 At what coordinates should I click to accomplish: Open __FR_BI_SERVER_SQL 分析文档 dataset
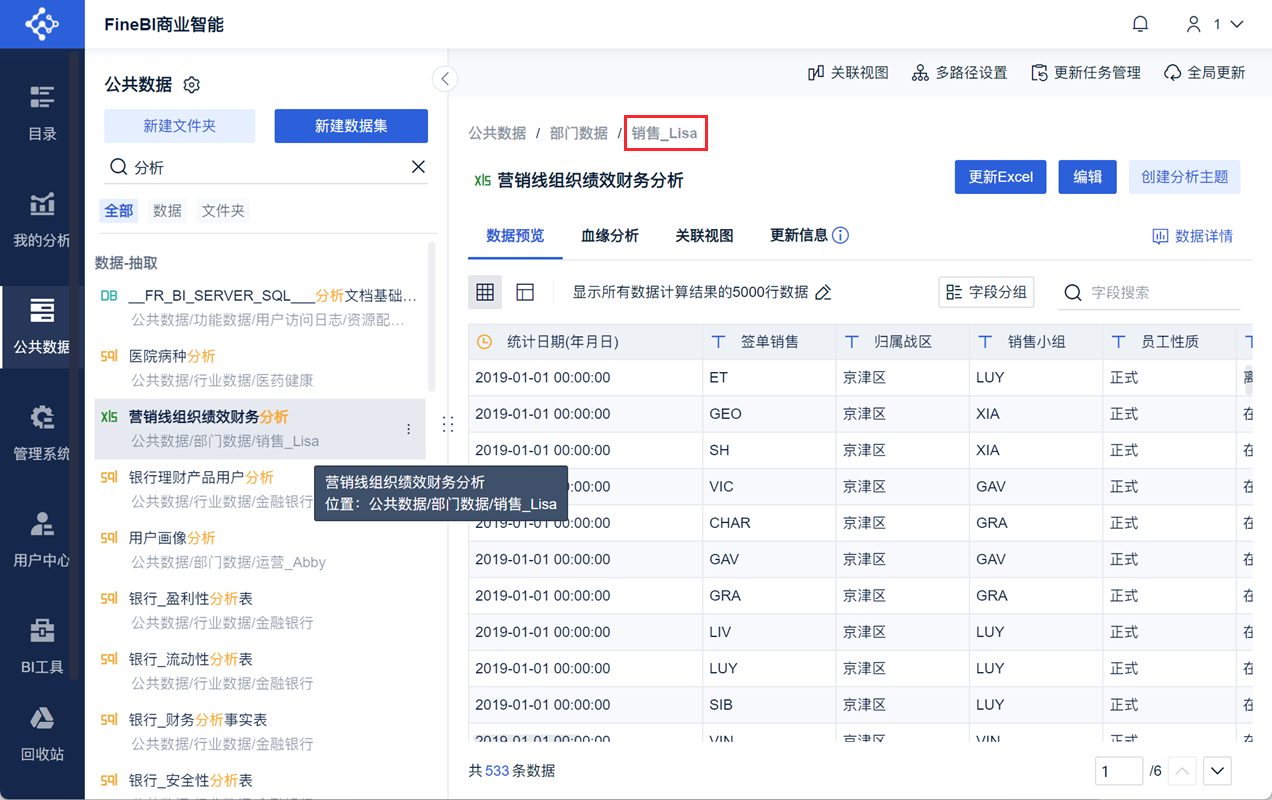pyautogui.click(x=260, y=307)
